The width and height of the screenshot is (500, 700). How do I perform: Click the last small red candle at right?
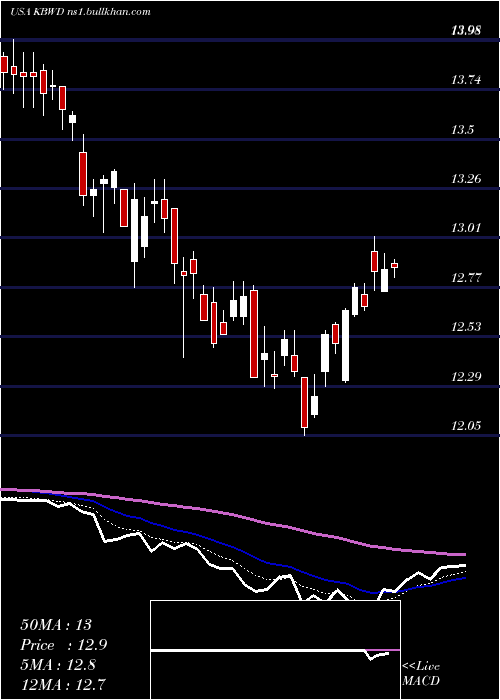point(395,266)
